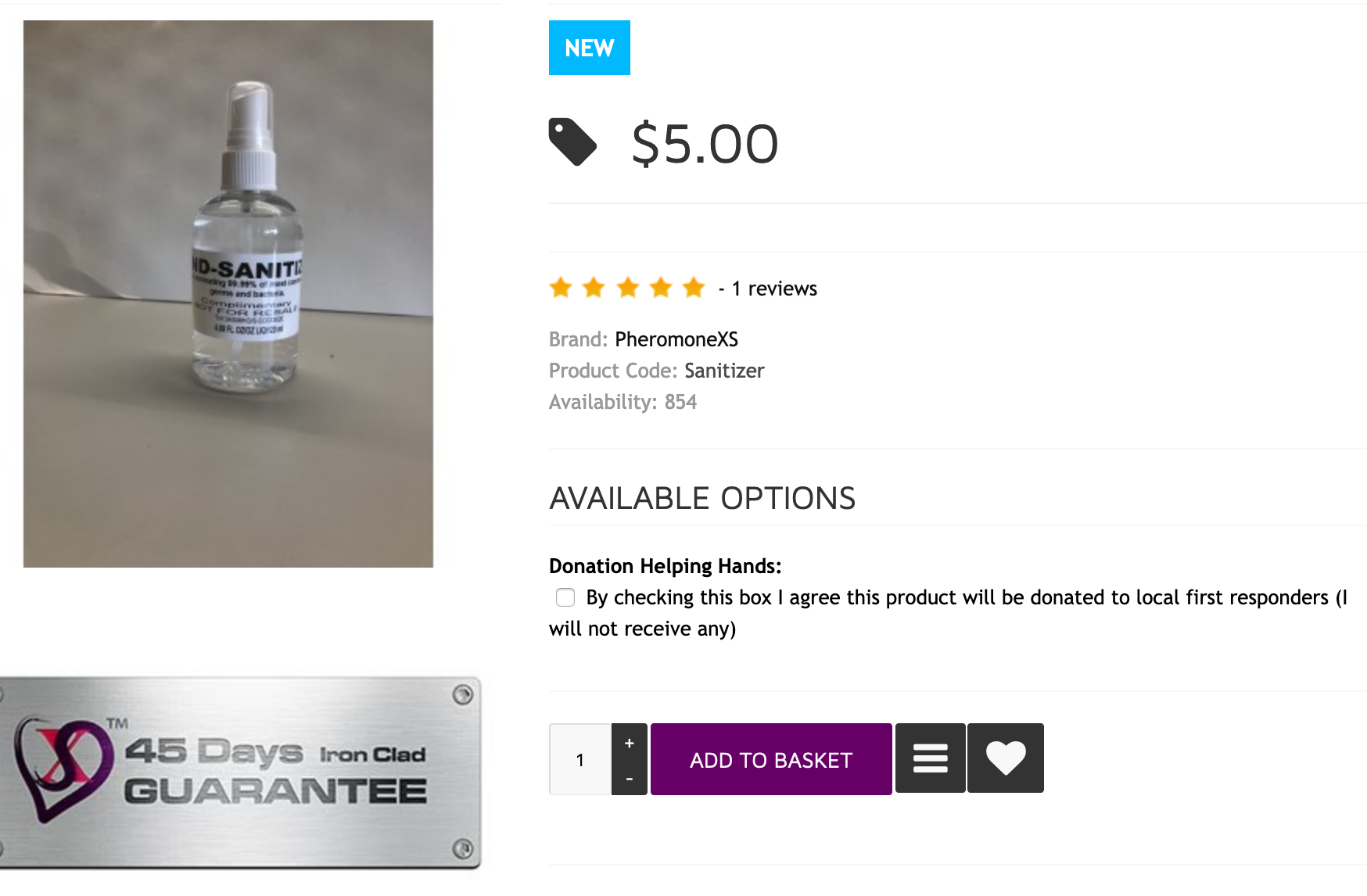Open the 1 reviews link
This screenshot has height=896, width=1367.
(774, 289)
